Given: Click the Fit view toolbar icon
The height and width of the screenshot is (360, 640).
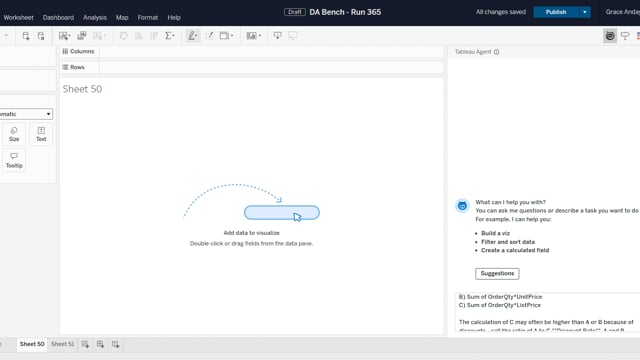Looking at the screenshot, I should [x=226, y=36].
